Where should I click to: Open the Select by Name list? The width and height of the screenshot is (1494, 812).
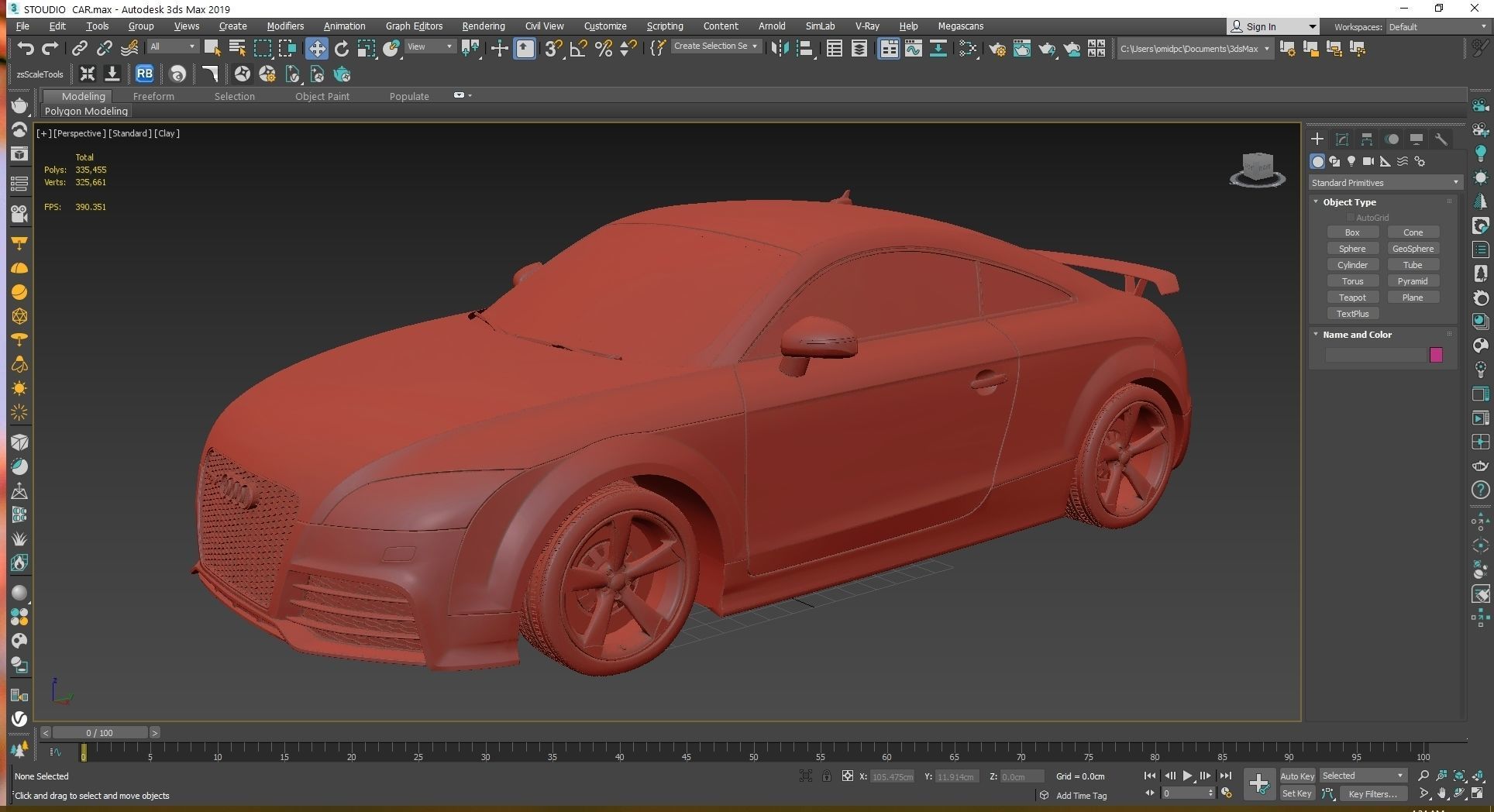237,48
